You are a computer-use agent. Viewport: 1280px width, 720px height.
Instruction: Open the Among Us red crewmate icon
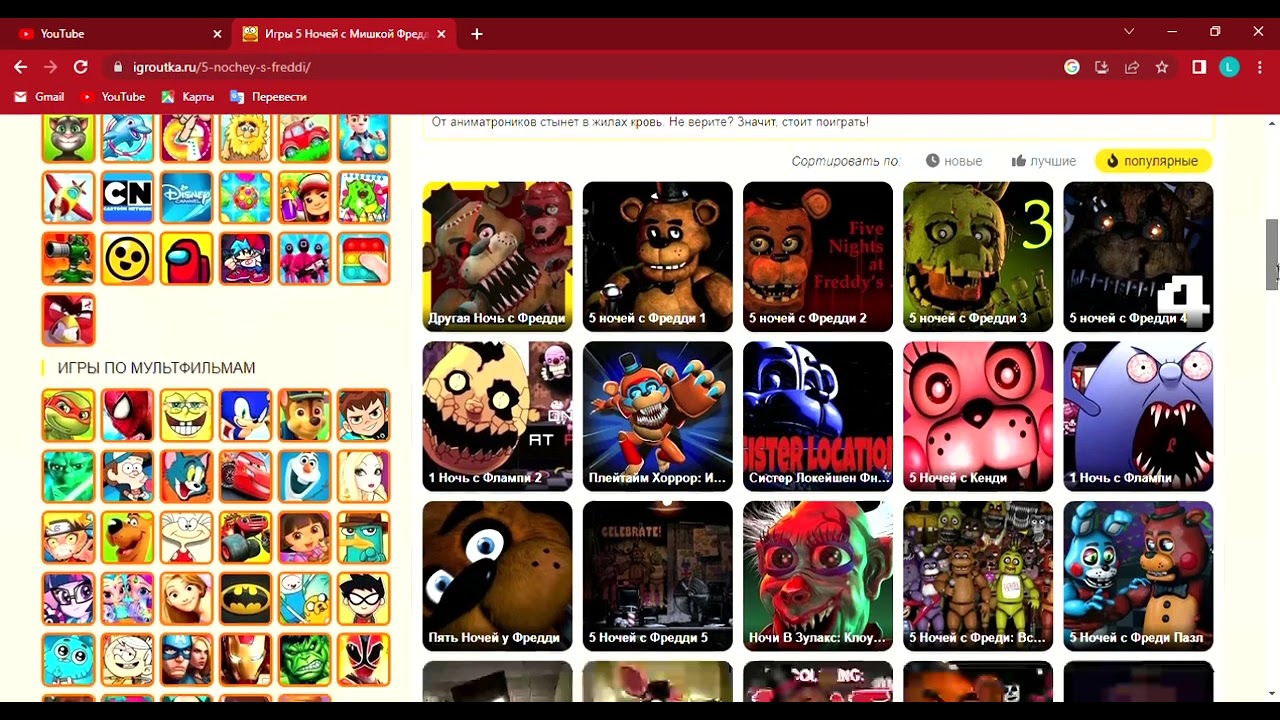pyautogui.click(x=186, y=258)
